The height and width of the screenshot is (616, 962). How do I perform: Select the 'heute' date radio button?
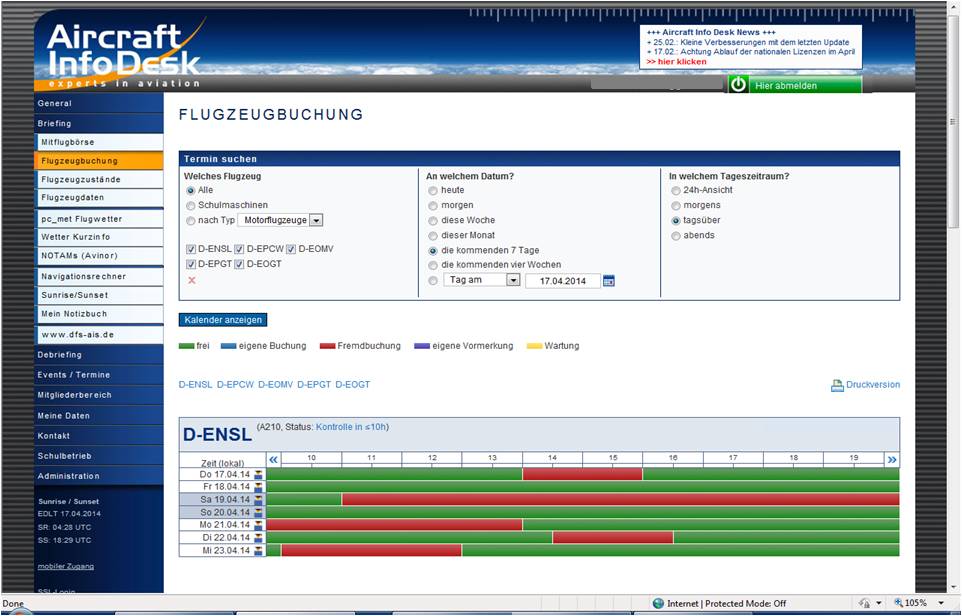[433, 190]
